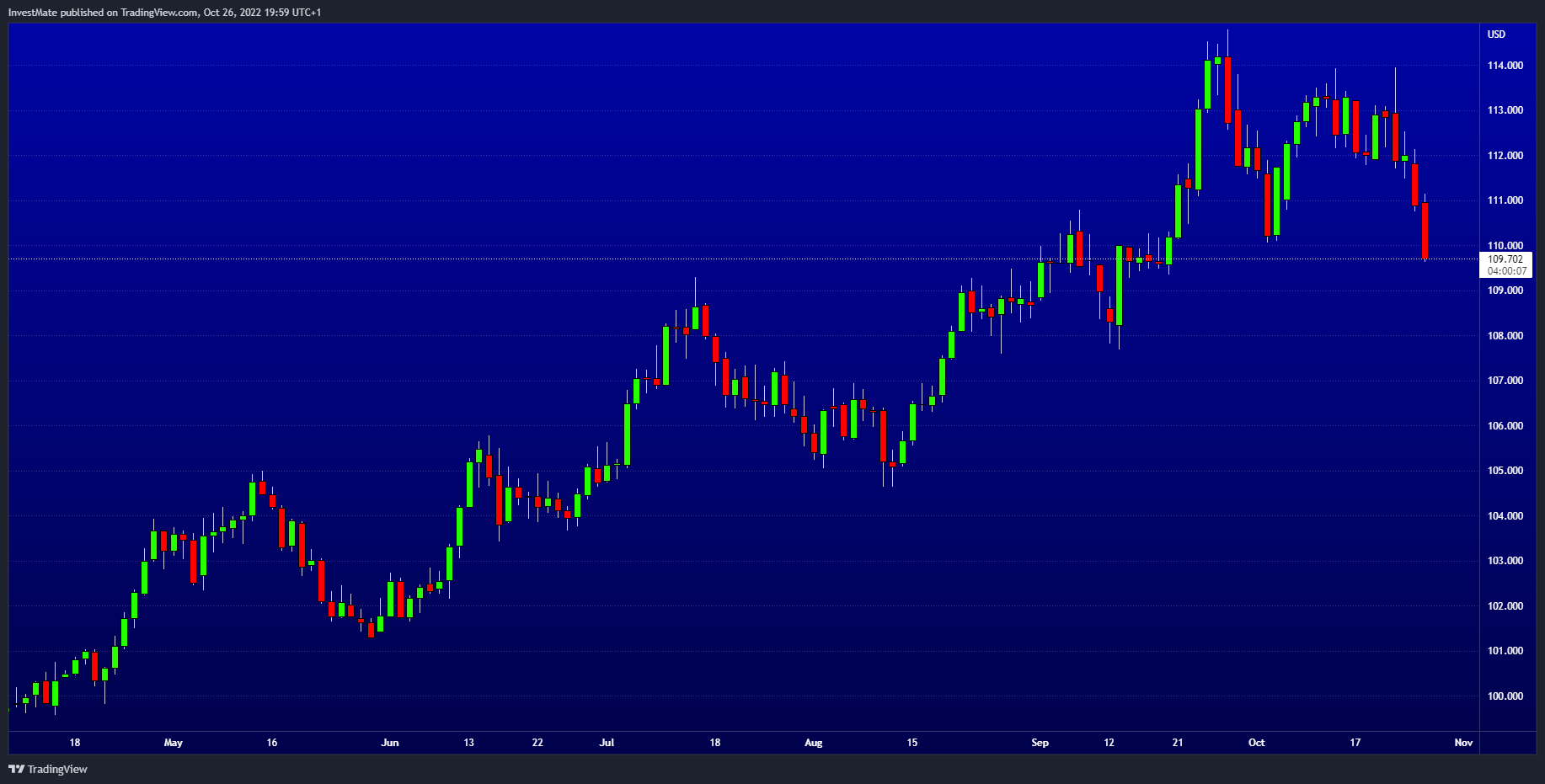The width and height of the screenshot is (1545, 784).
Task: Click the 13 date label on the time axis
Action: click(468, 743)
